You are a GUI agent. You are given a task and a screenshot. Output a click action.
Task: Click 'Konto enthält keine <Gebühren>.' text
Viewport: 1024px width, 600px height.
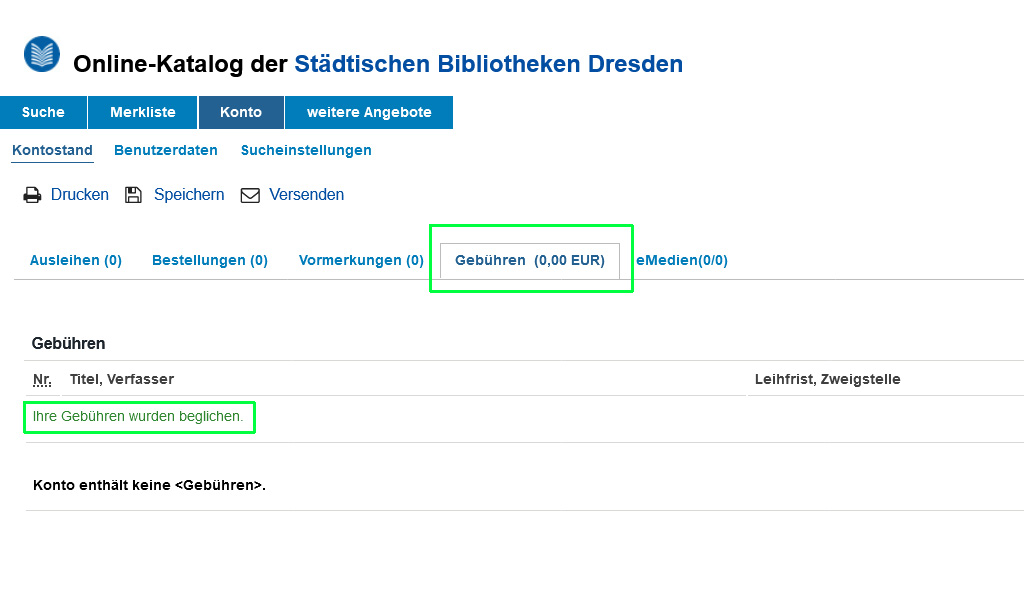tap(149, 485)
